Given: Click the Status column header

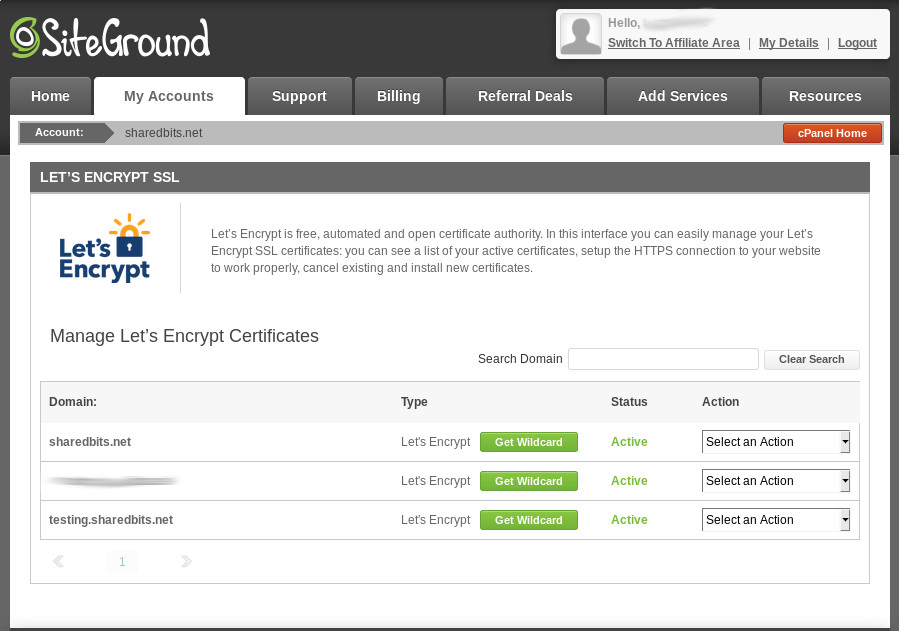Looking at the screenshot, I should [x=629, y=402].
